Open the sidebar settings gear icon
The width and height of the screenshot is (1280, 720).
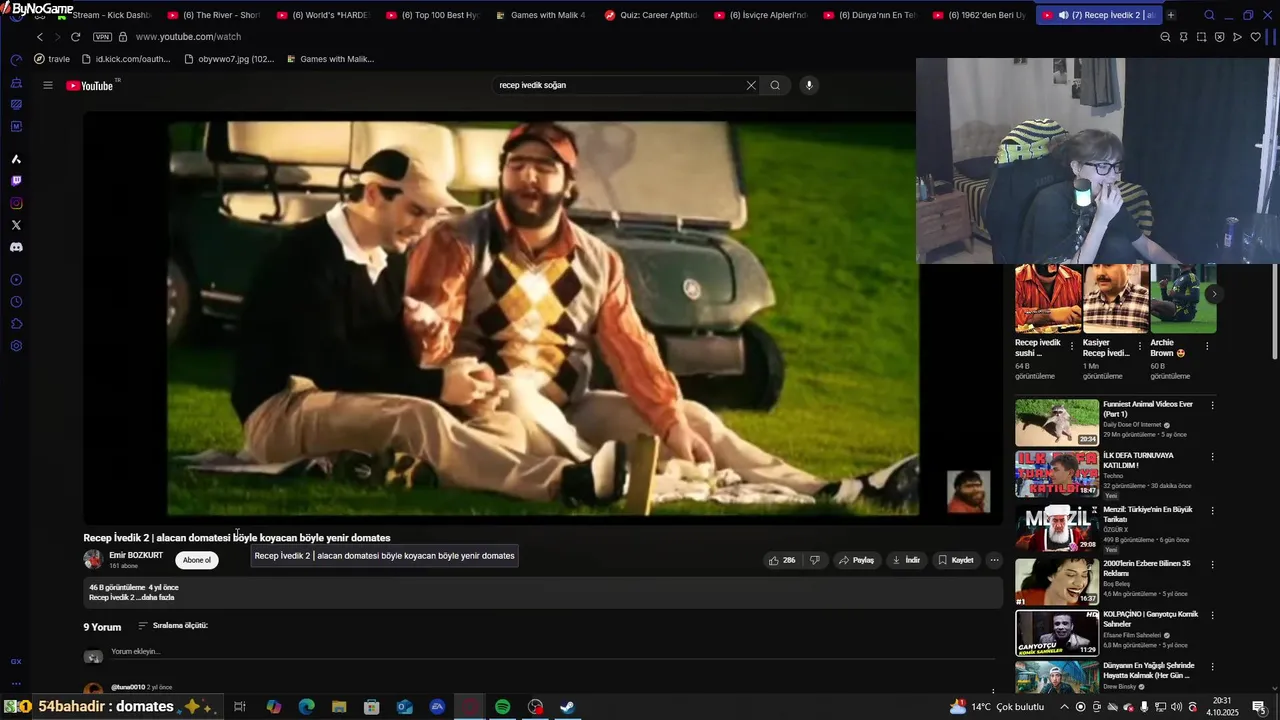pos(16,346)
